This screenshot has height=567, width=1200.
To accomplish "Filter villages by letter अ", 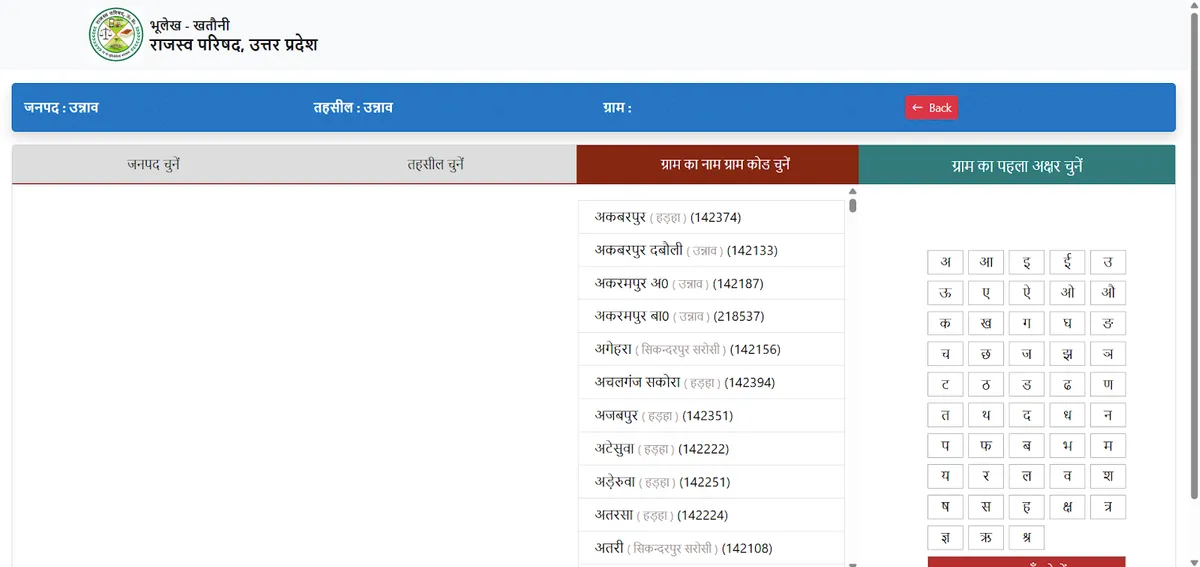I will pos(945,263).
